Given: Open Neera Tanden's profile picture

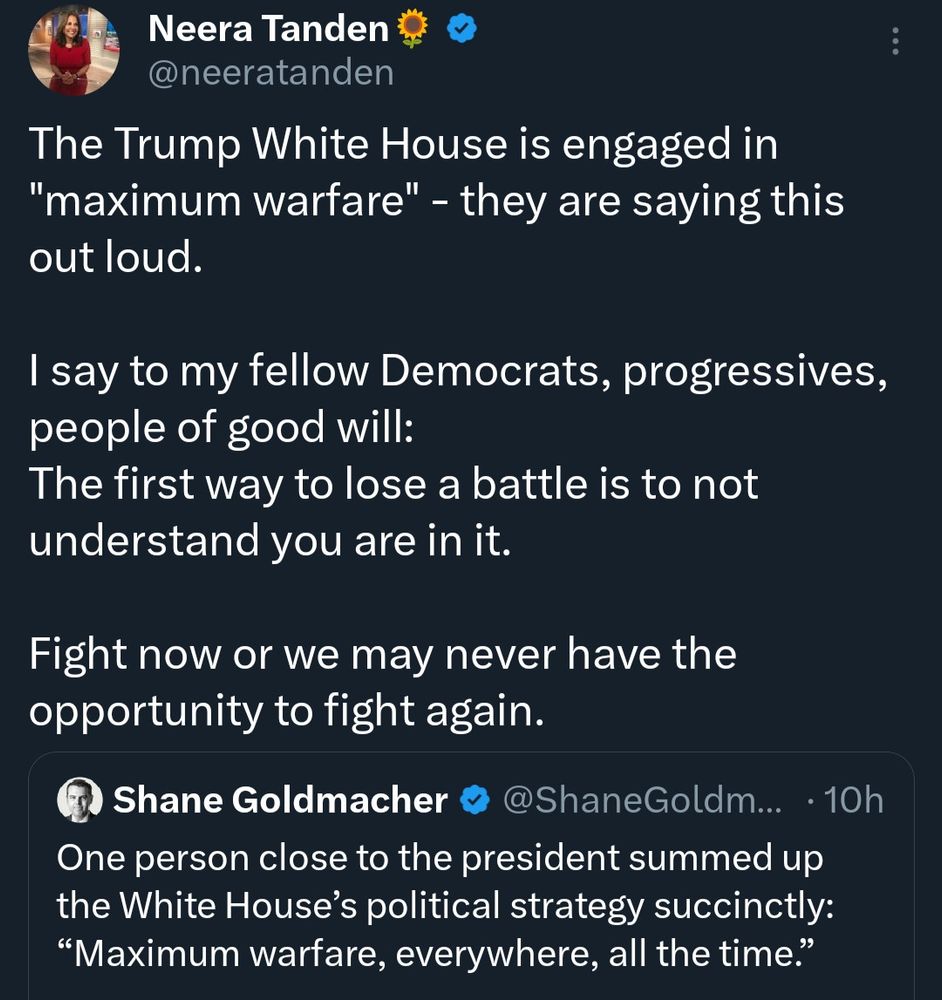Looking at the screenshot, I should (73, 50).
